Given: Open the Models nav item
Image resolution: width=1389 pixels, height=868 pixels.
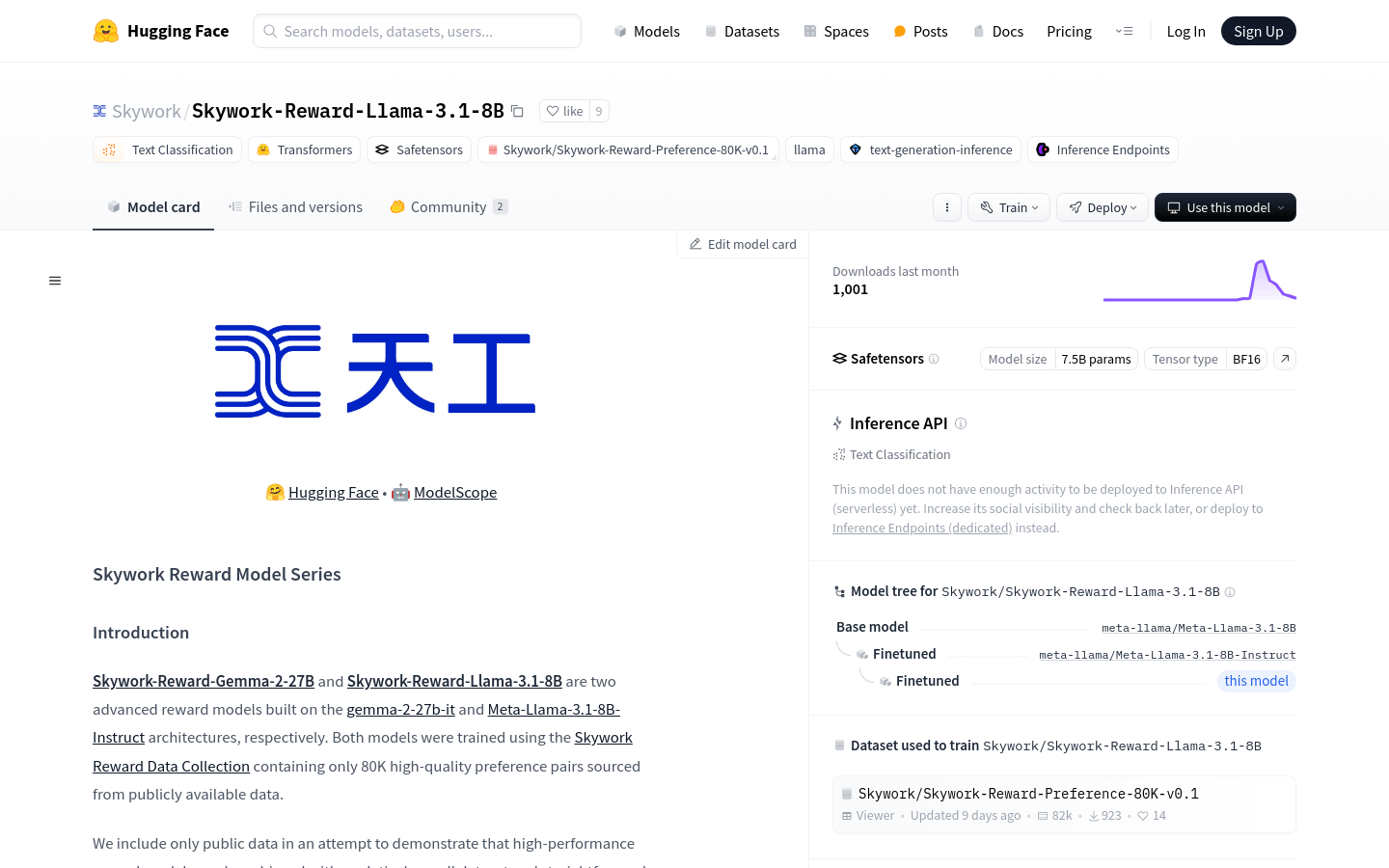Looking at the screenshot, I should point(646,31).
